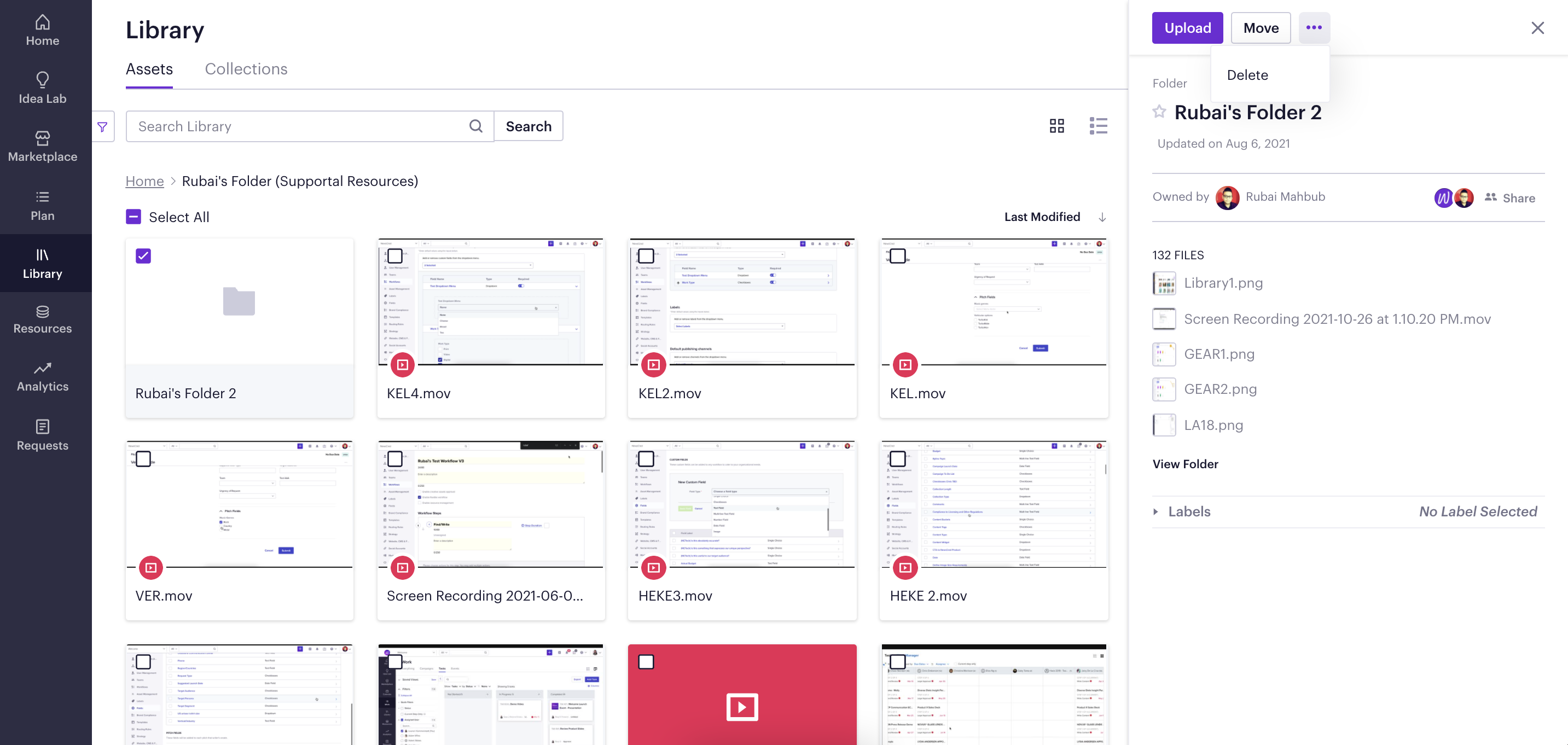
Task: Check the VER.mov checkbox
Action: (x=143, y=458)
